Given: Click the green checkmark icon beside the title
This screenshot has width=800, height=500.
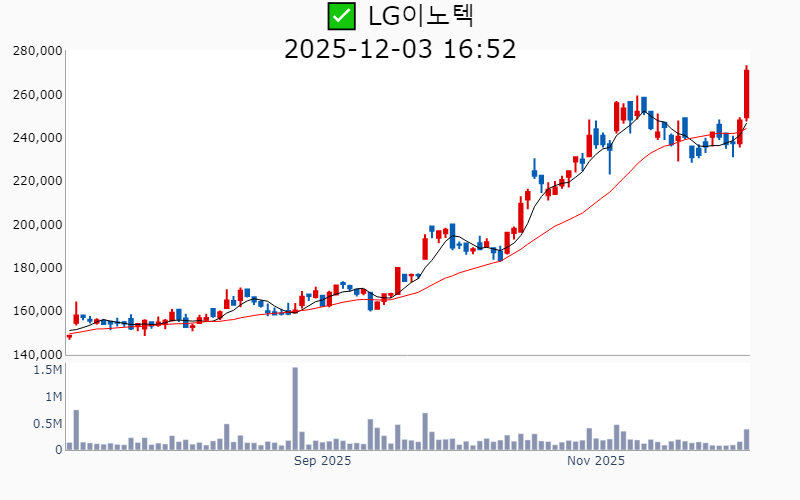Looking at the screenshot, I should (x=342, y=16).
